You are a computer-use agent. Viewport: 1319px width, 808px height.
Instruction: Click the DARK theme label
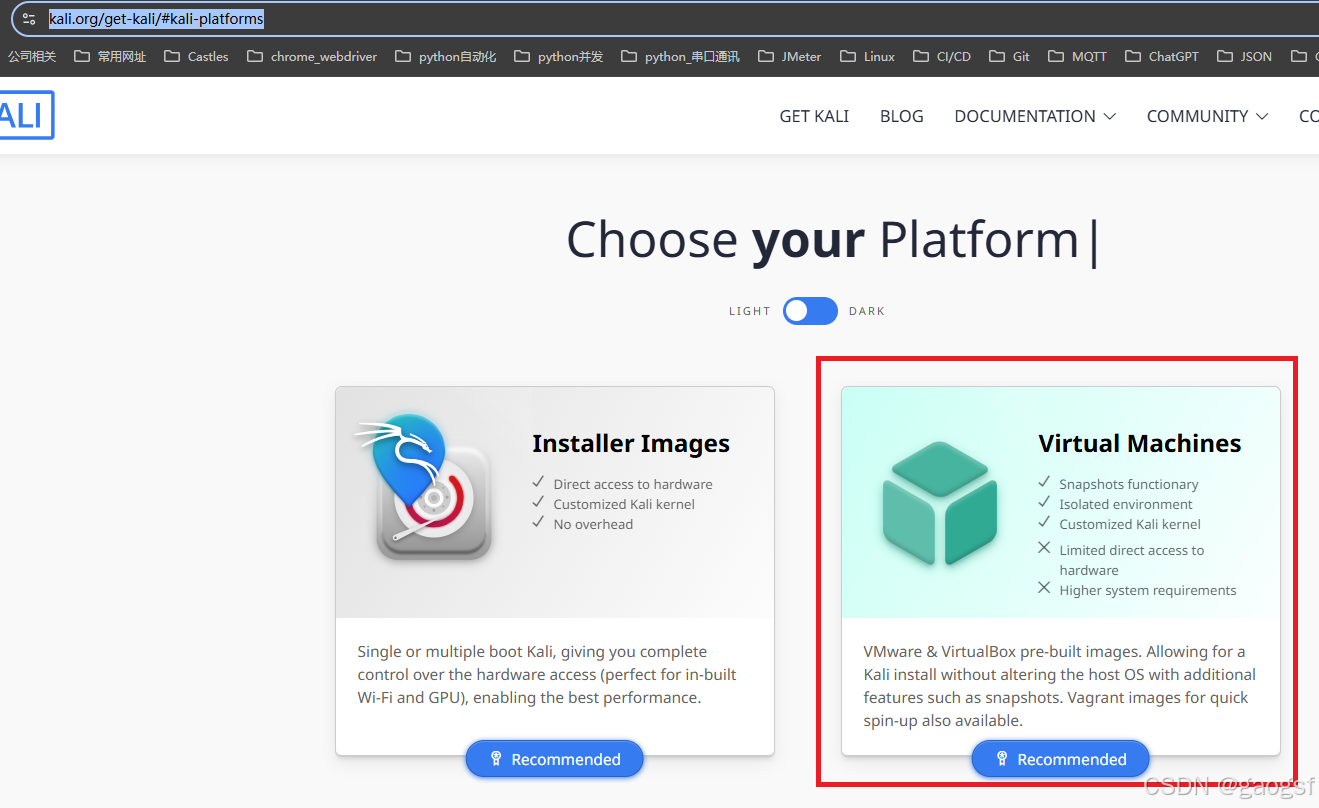[x=867, y=311]
